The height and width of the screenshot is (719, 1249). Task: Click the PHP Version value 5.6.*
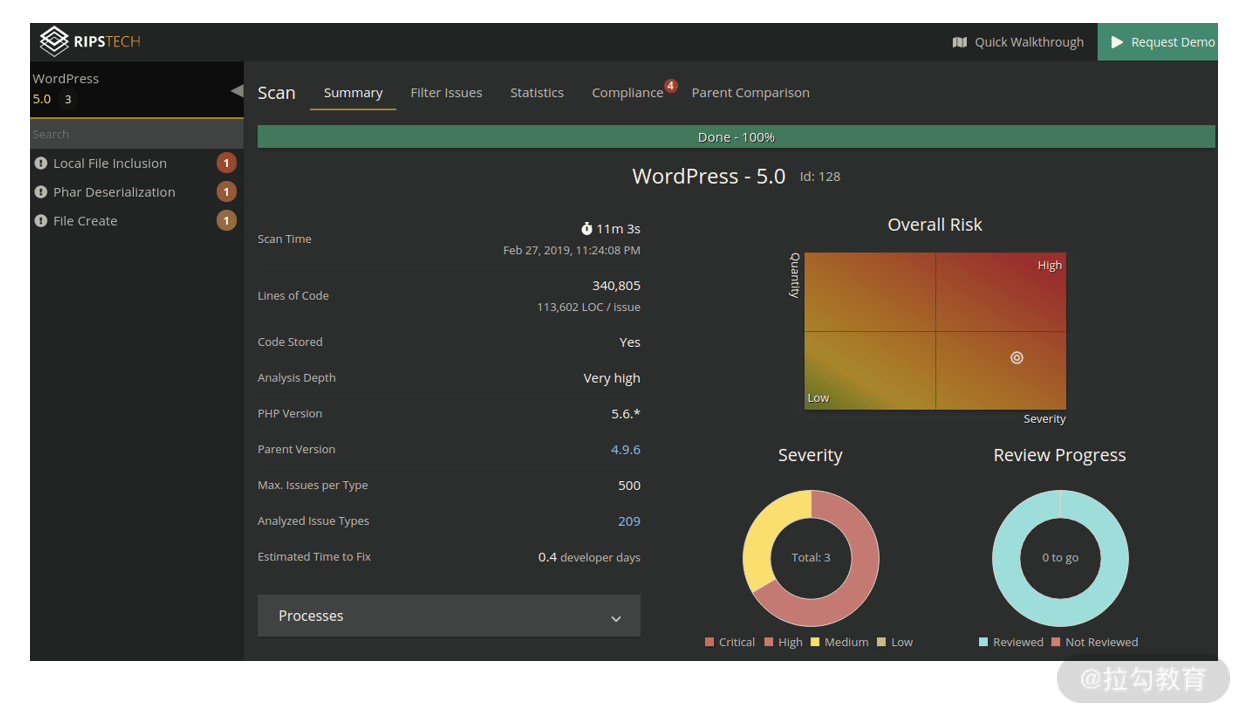tap(626, 414)
